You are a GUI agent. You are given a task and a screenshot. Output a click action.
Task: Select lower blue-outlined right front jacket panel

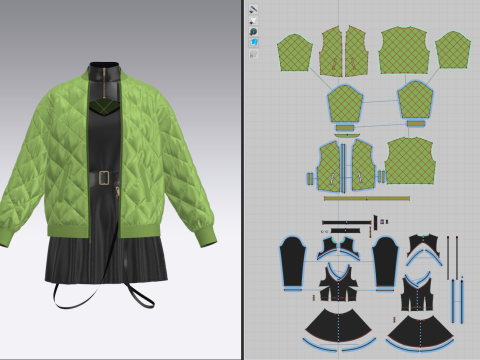click(x=363, y=165)
